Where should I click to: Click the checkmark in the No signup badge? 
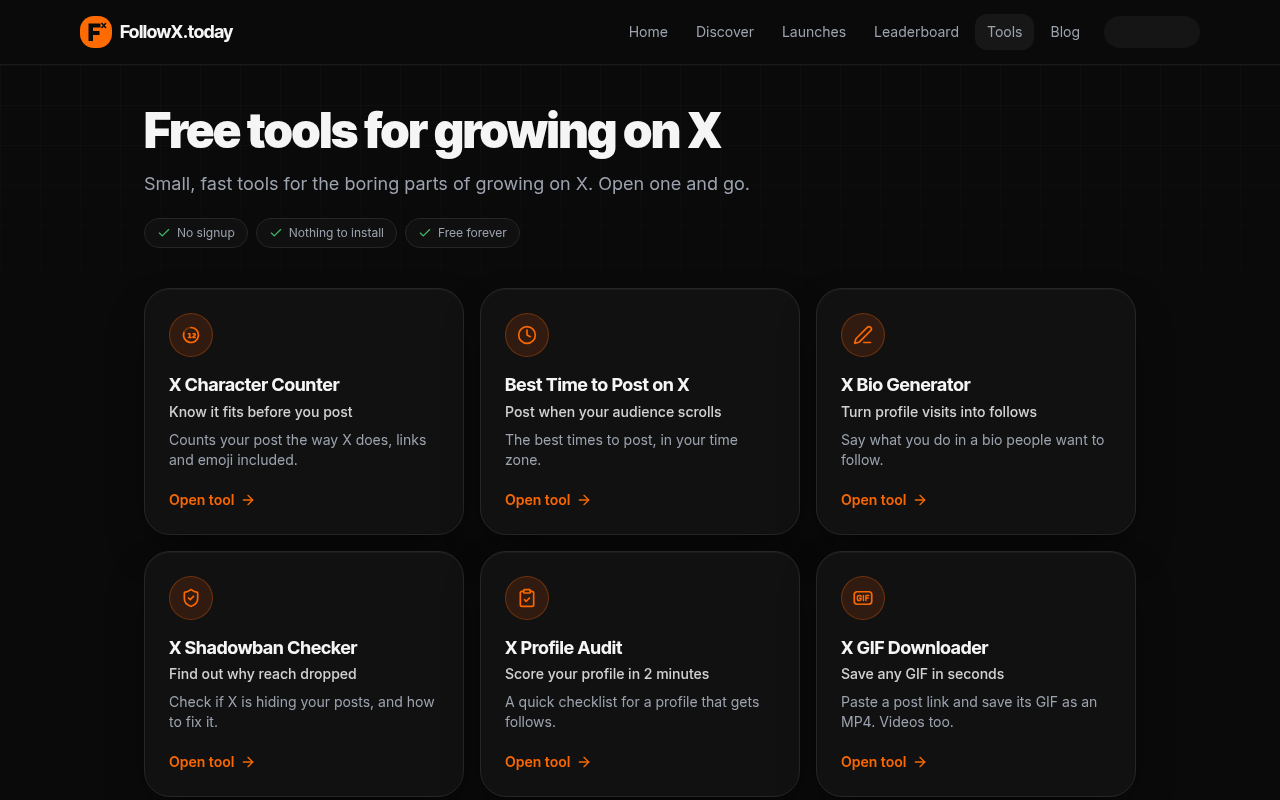(164, 233)
